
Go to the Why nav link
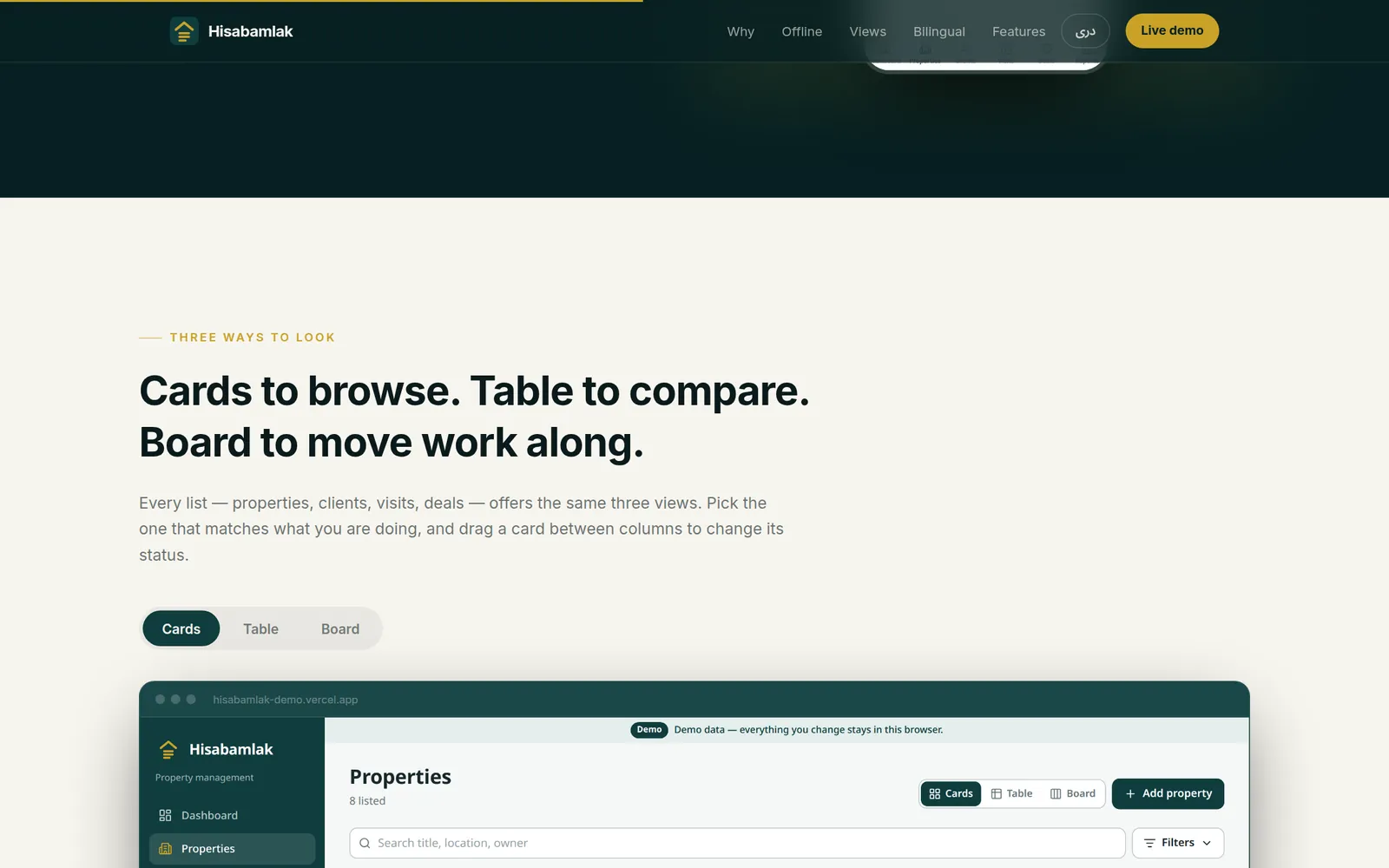[x=741, y=31]
